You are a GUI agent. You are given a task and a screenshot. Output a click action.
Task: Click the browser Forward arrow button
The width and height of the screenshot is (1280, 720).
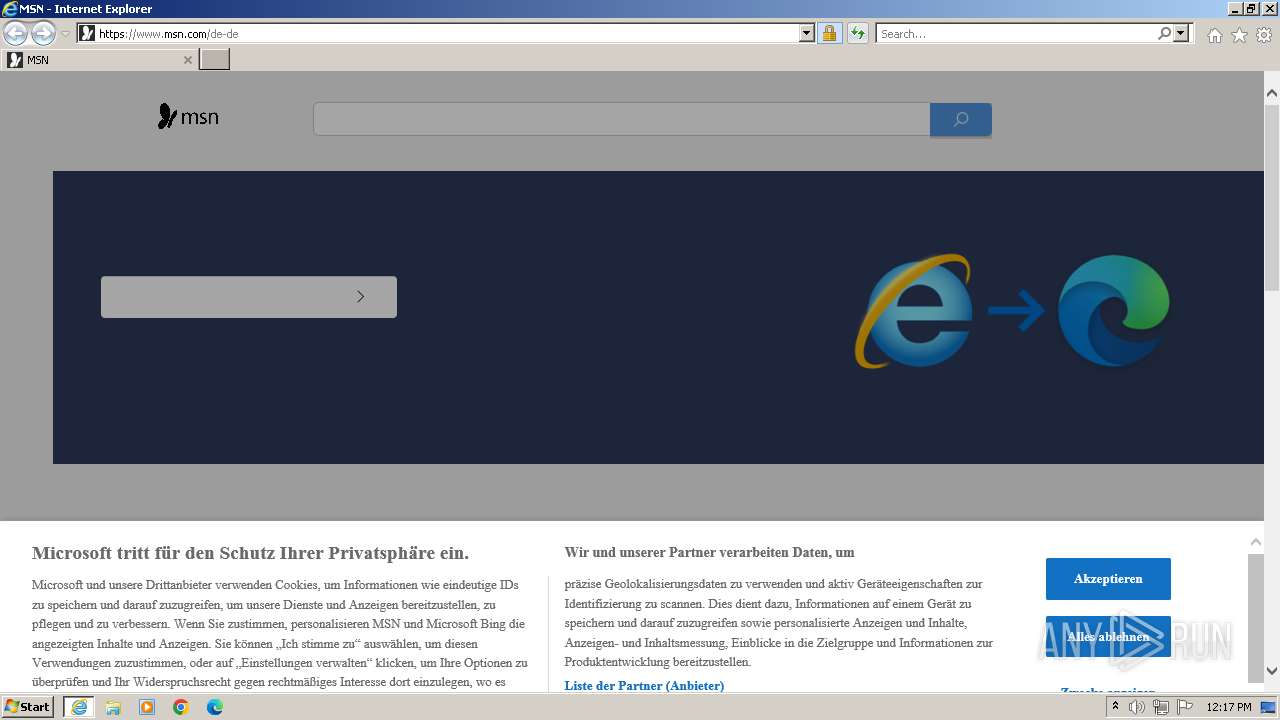click(43, 33)
